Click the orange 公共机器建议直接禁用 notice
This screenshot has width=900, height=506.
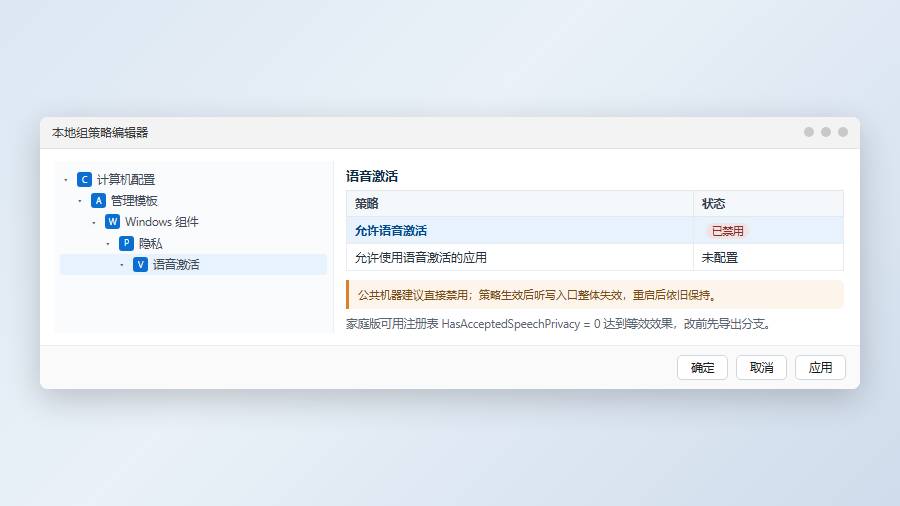pos(595,295)
